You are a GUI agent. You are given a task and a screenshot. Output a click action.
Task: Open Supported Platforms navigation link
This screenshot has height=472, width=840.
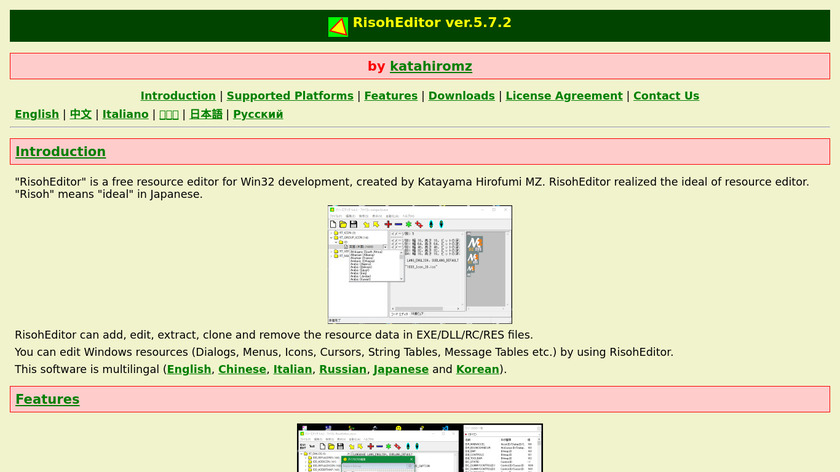pos(290,96)
